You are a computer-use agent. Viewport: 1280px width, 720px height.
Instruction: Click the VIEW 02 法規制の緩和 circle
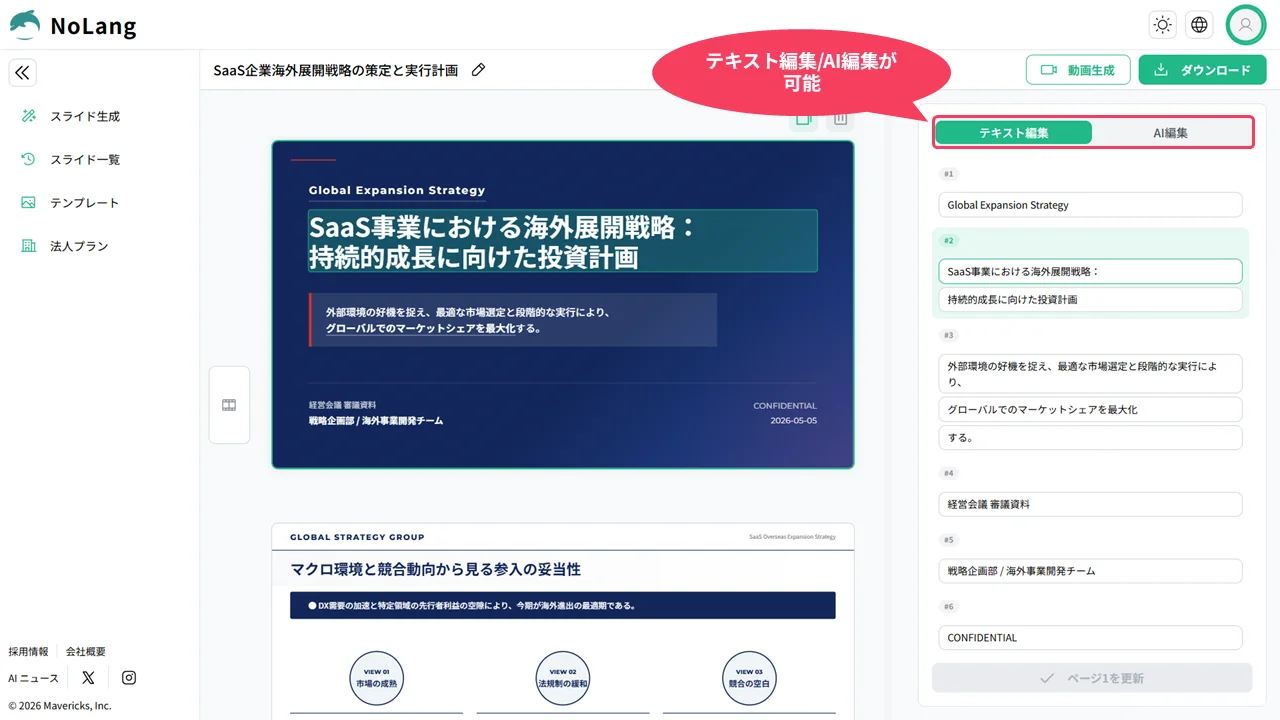(x=563, y=679)
